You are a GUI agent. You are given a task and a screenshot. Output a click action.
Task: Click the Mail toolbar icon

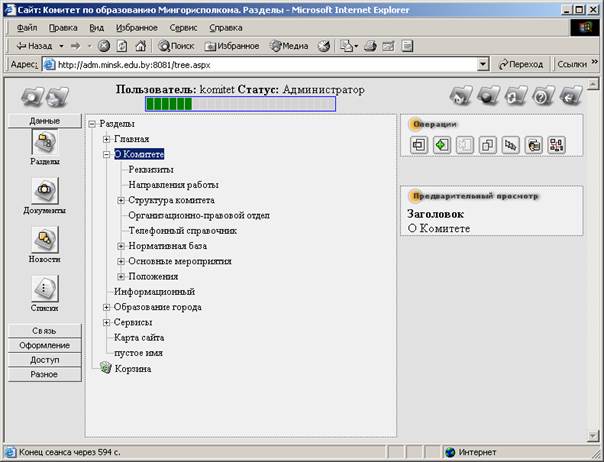point(348,46)
